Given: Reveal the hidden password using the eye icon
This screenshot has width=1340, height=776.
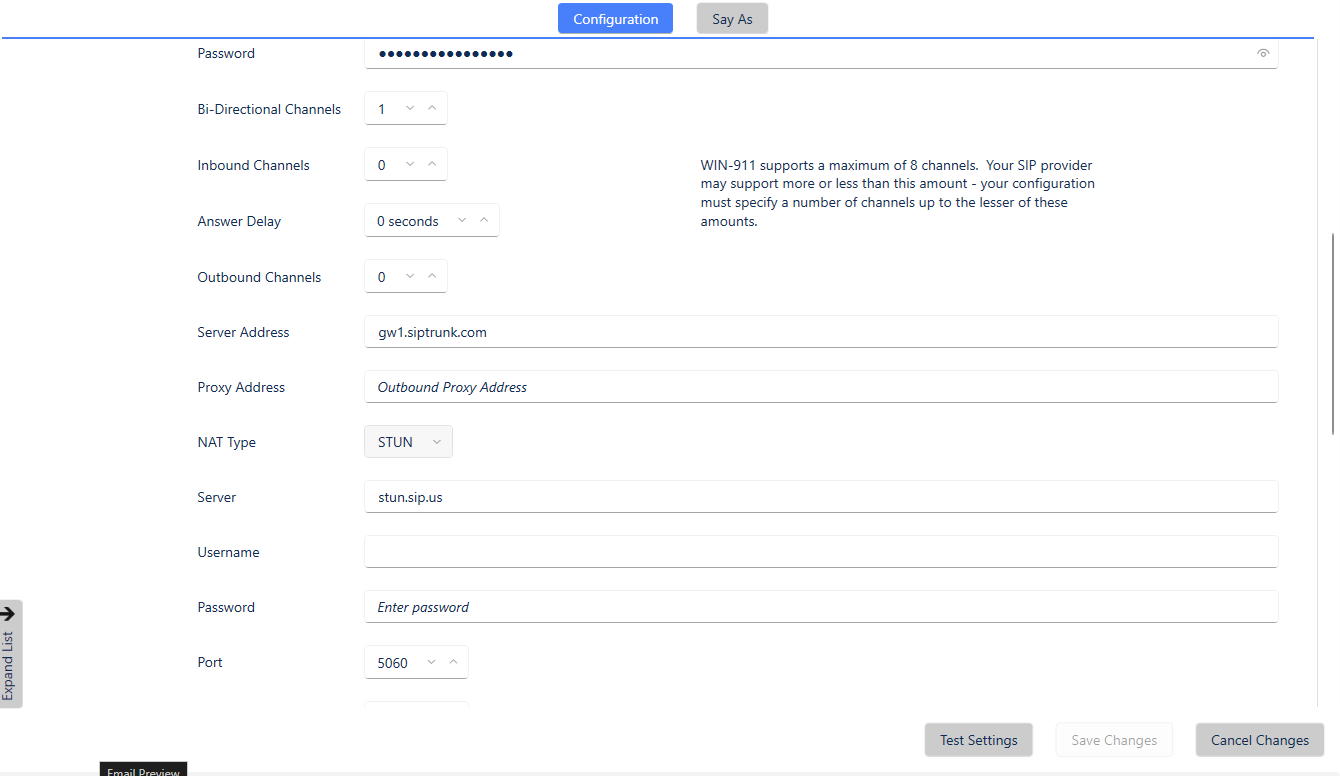Looking at the screenshot, I should [1262, 53].
